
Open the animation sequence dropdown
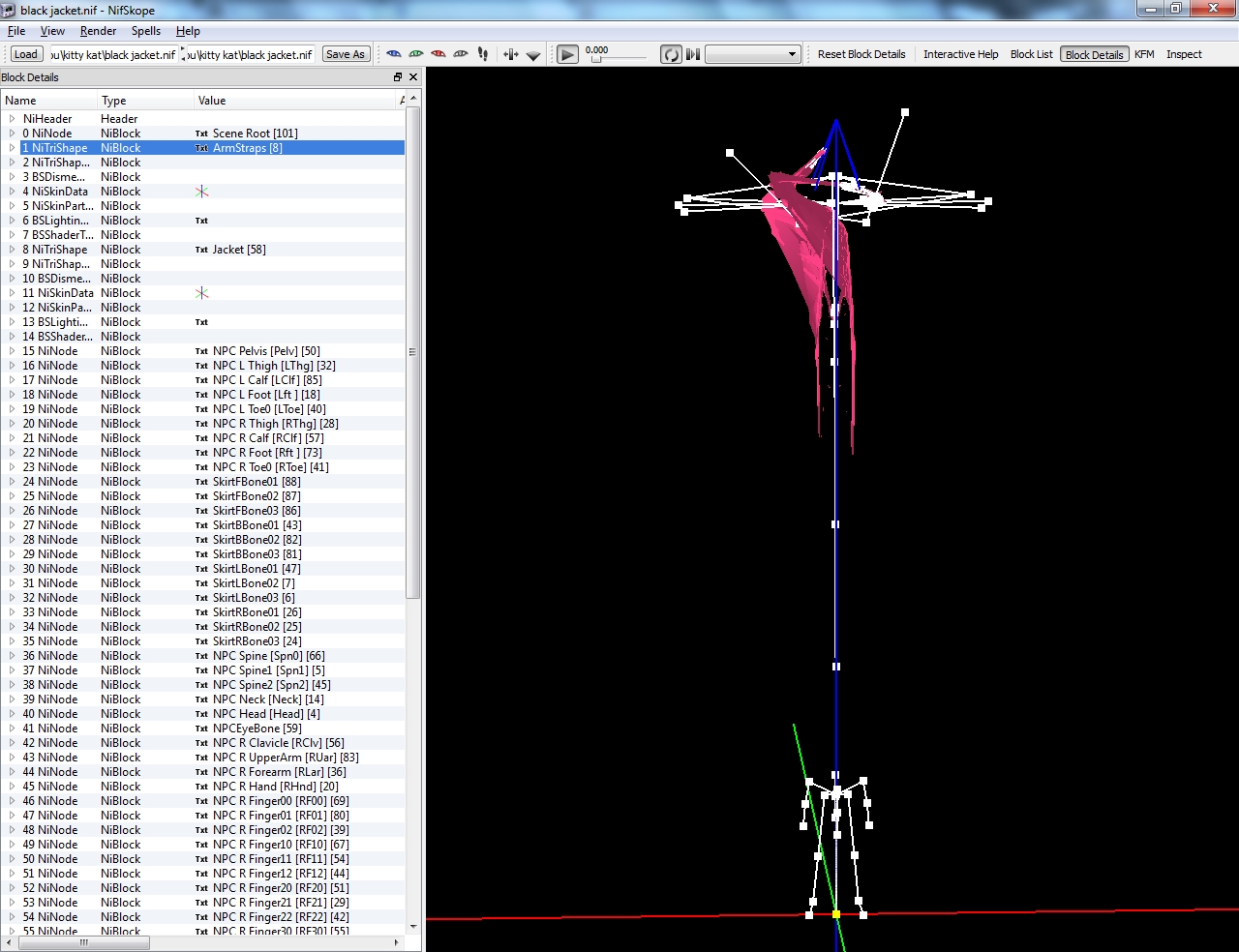[752, 54]
